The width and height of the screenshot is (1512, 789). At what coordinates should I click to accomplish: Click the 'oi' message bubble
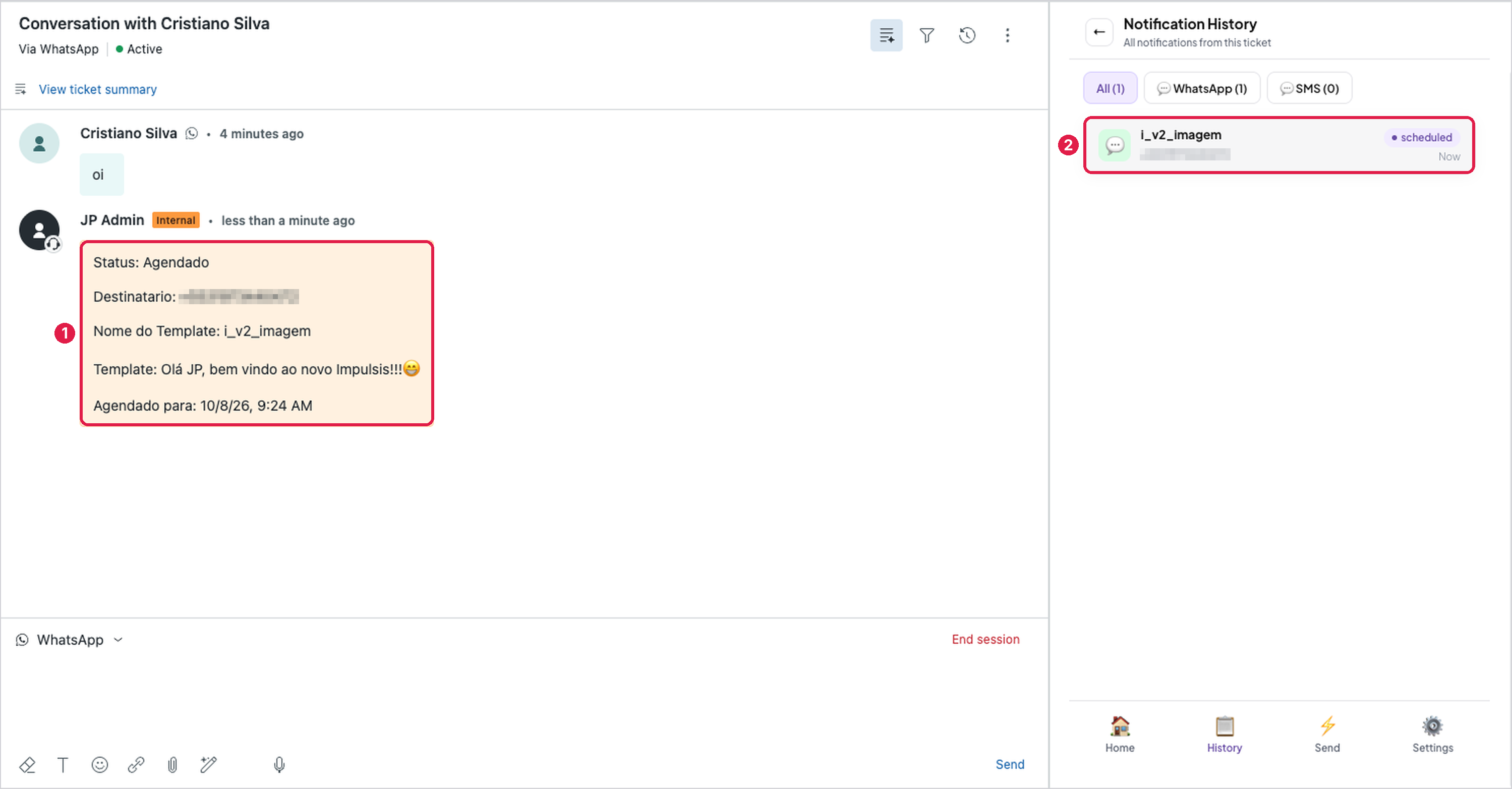click(x=101, y=175)
